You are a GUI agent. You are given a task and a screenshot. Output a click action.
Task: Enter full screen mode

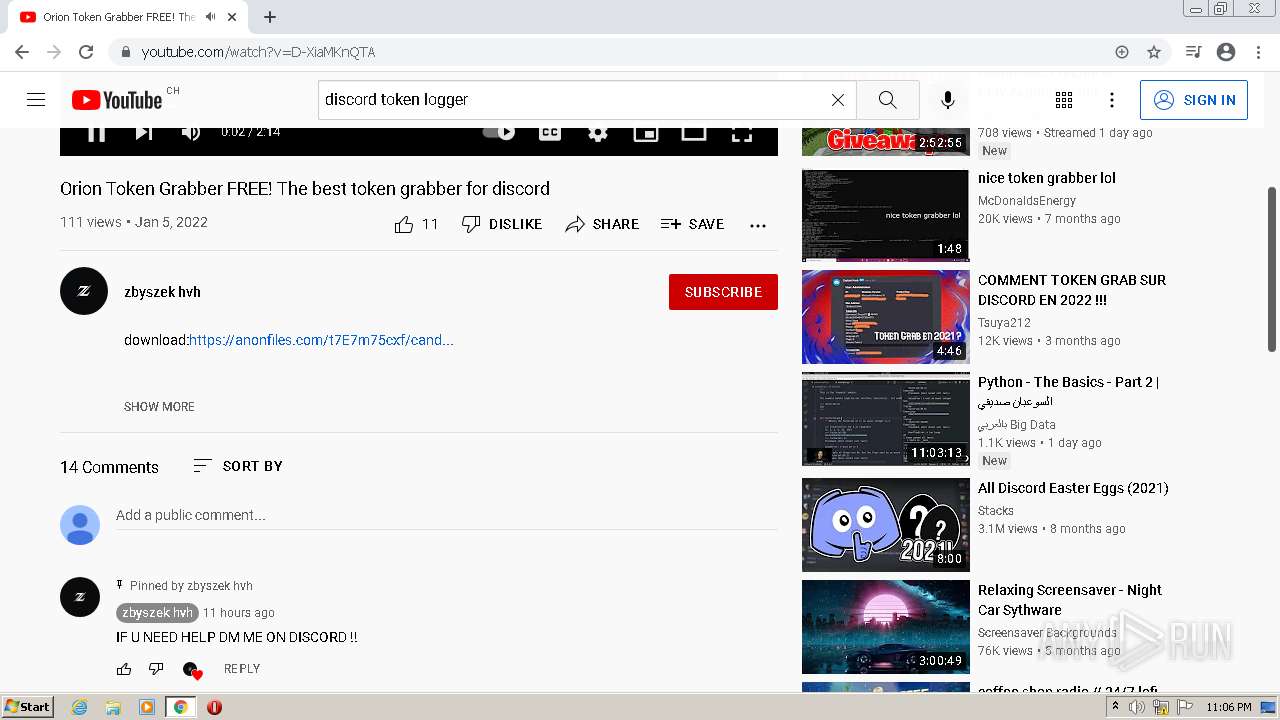click(742, 132)
